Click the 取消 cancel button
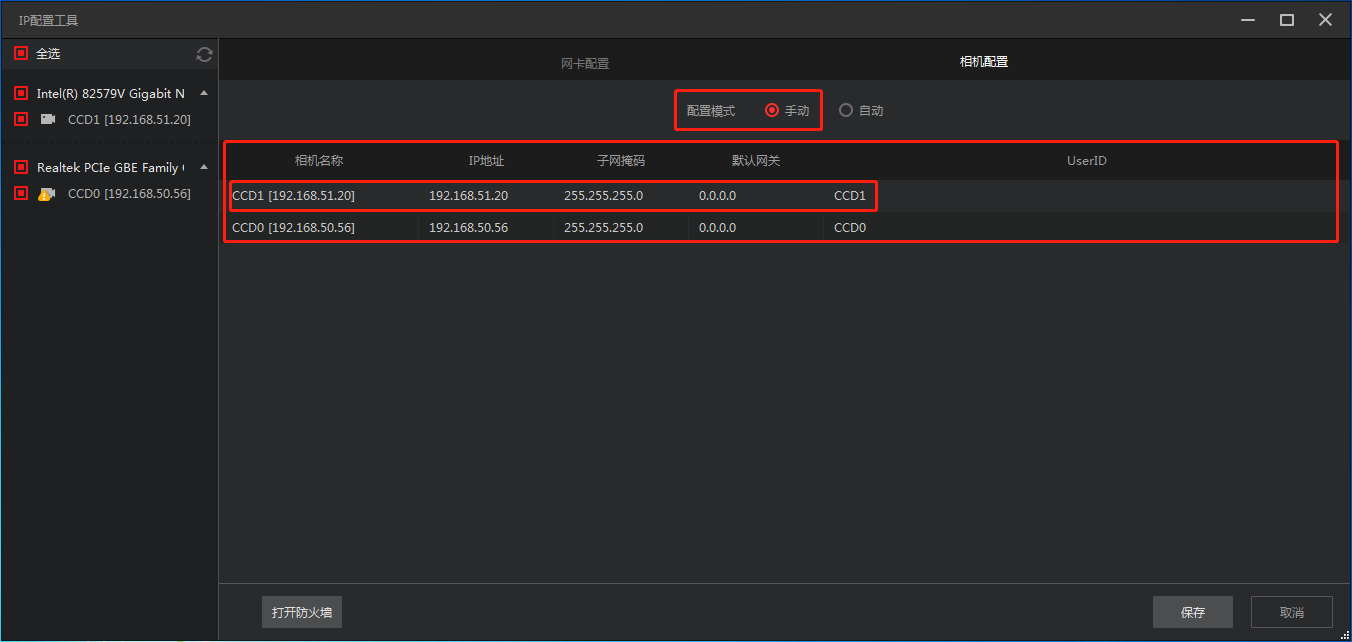This screenshot has height=642, width=1352. point(1291,612)
